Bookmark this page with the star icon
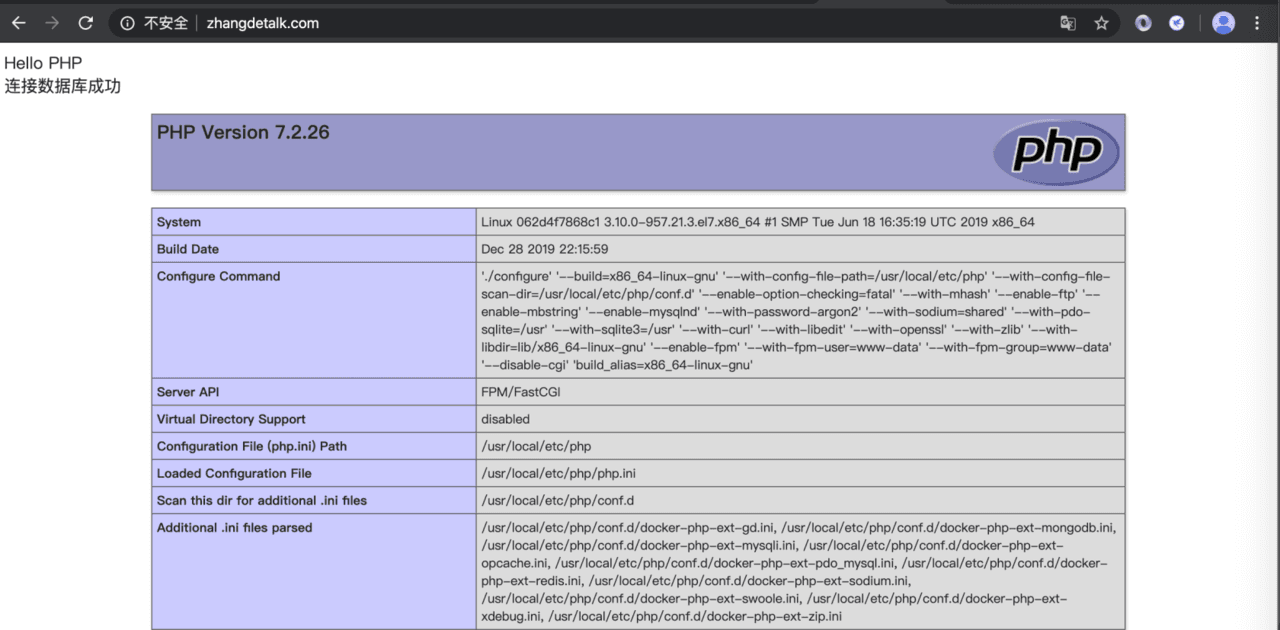Image resolution: width=1280 pixels, height=630 pixels. pos(1101,23)
